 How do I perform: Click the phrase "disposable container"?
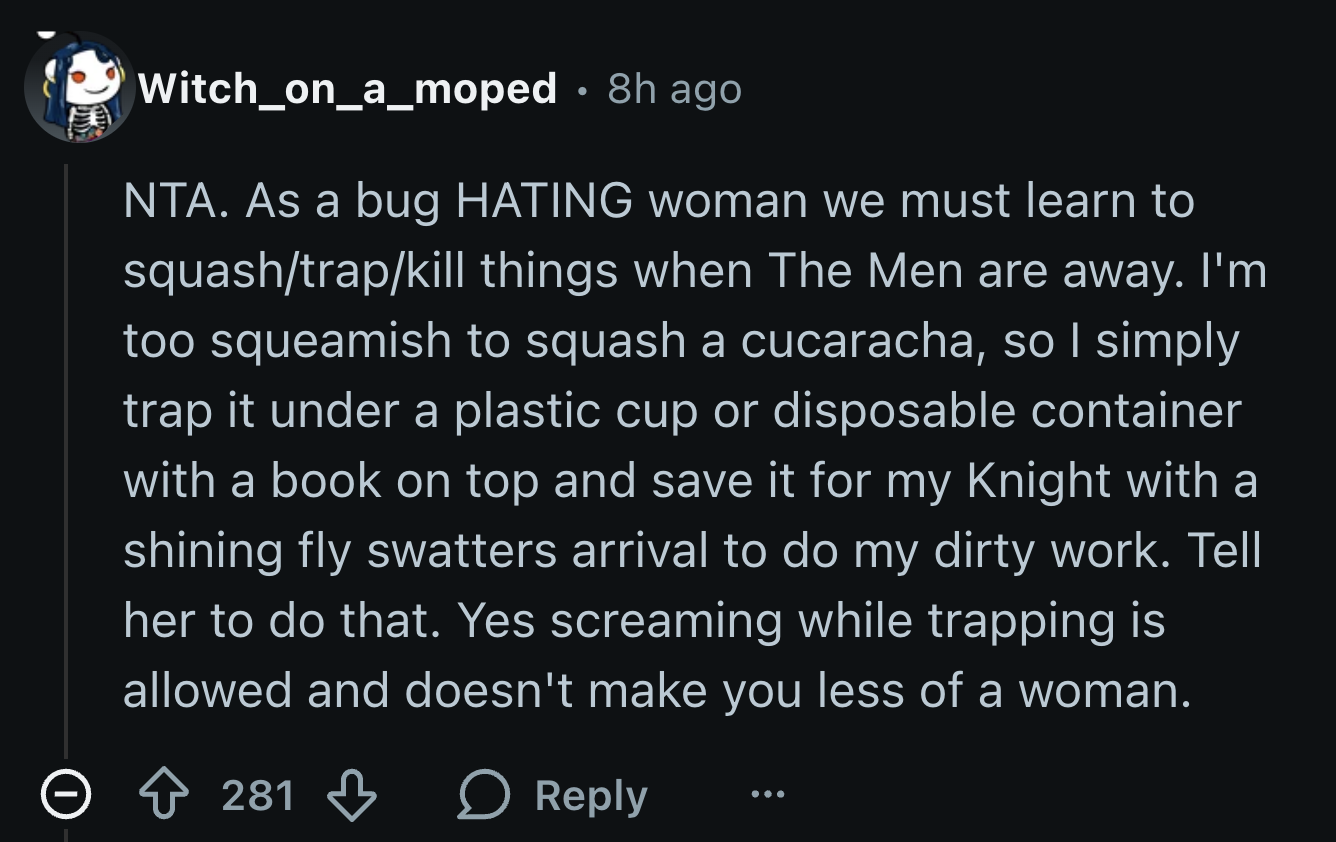1006,411
